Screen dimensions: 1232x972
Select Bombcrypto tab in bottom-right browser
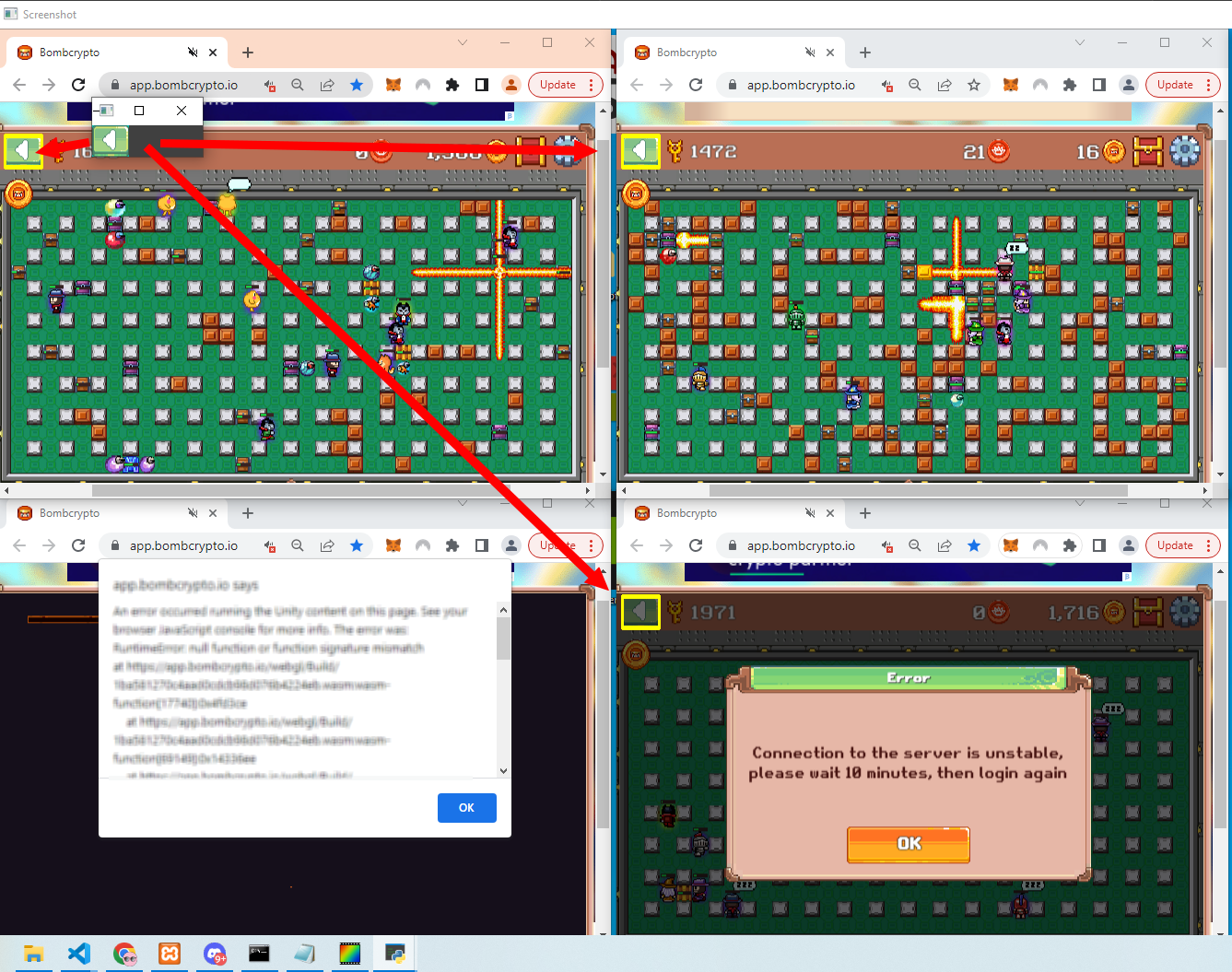click(735, 513)
